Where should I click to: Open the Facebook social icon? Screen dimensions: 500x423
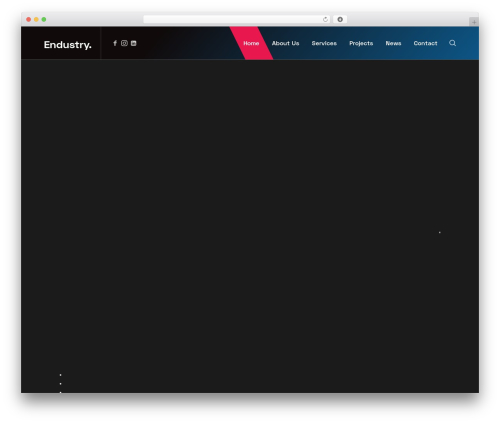(x=115, y=43)
